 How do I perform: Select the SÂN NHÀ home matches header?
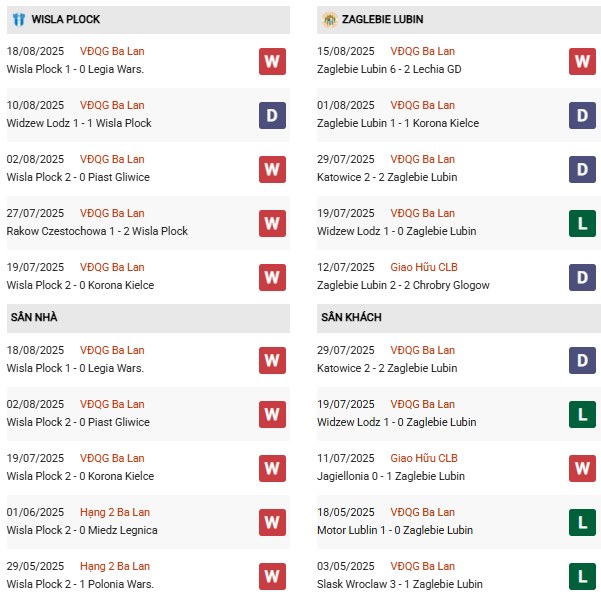(x=148, y=318)
